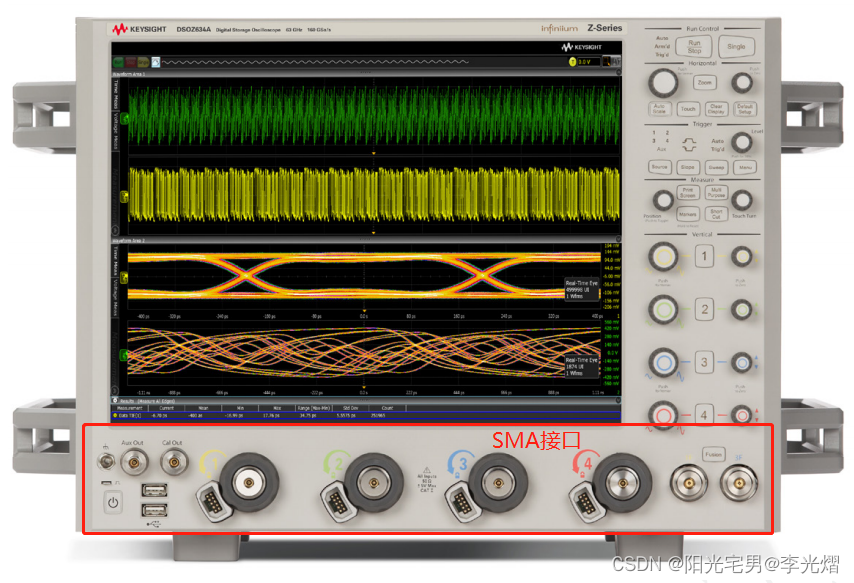Click the Aux Out connector
The height and width of the screenshot is (583, 854).
133,463
